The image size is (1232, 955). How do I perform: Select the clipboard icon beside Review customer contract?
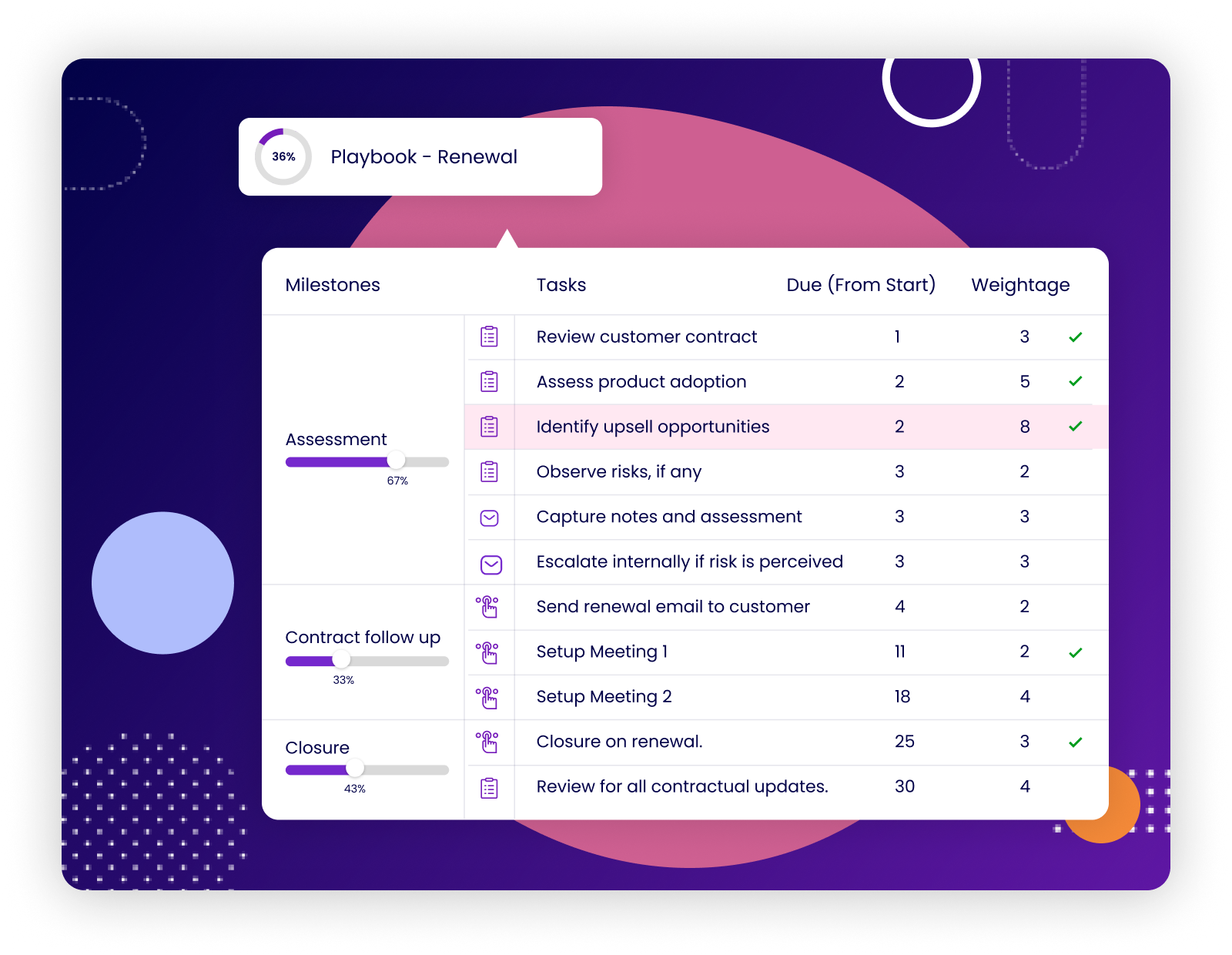point(488,337)
